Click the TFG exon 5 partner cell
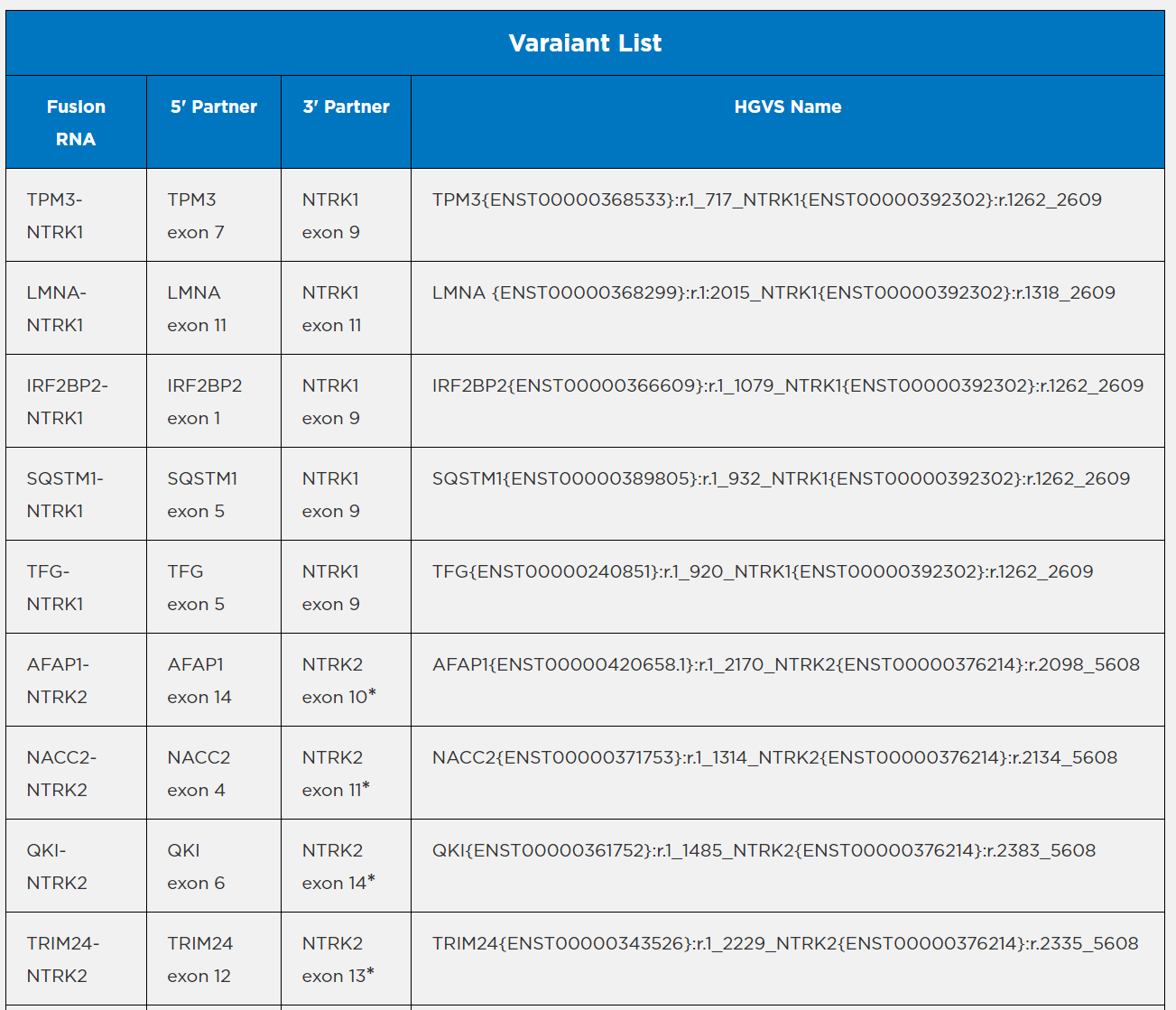Image resolution: width=1176 pixels, height=1010 pixels. point(196,588)
